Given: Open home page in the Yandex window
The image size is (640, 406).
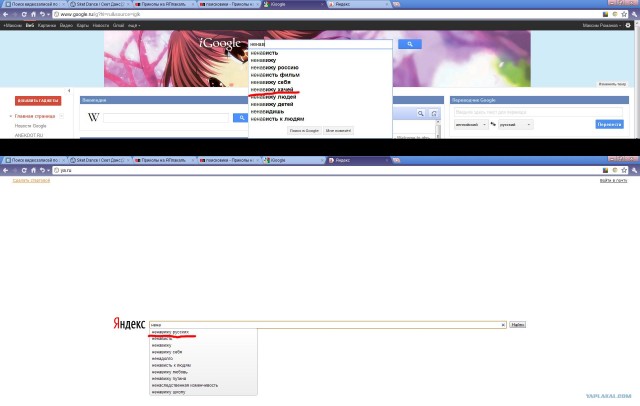Looking at the screenshot, I should [x=33, y=170].
